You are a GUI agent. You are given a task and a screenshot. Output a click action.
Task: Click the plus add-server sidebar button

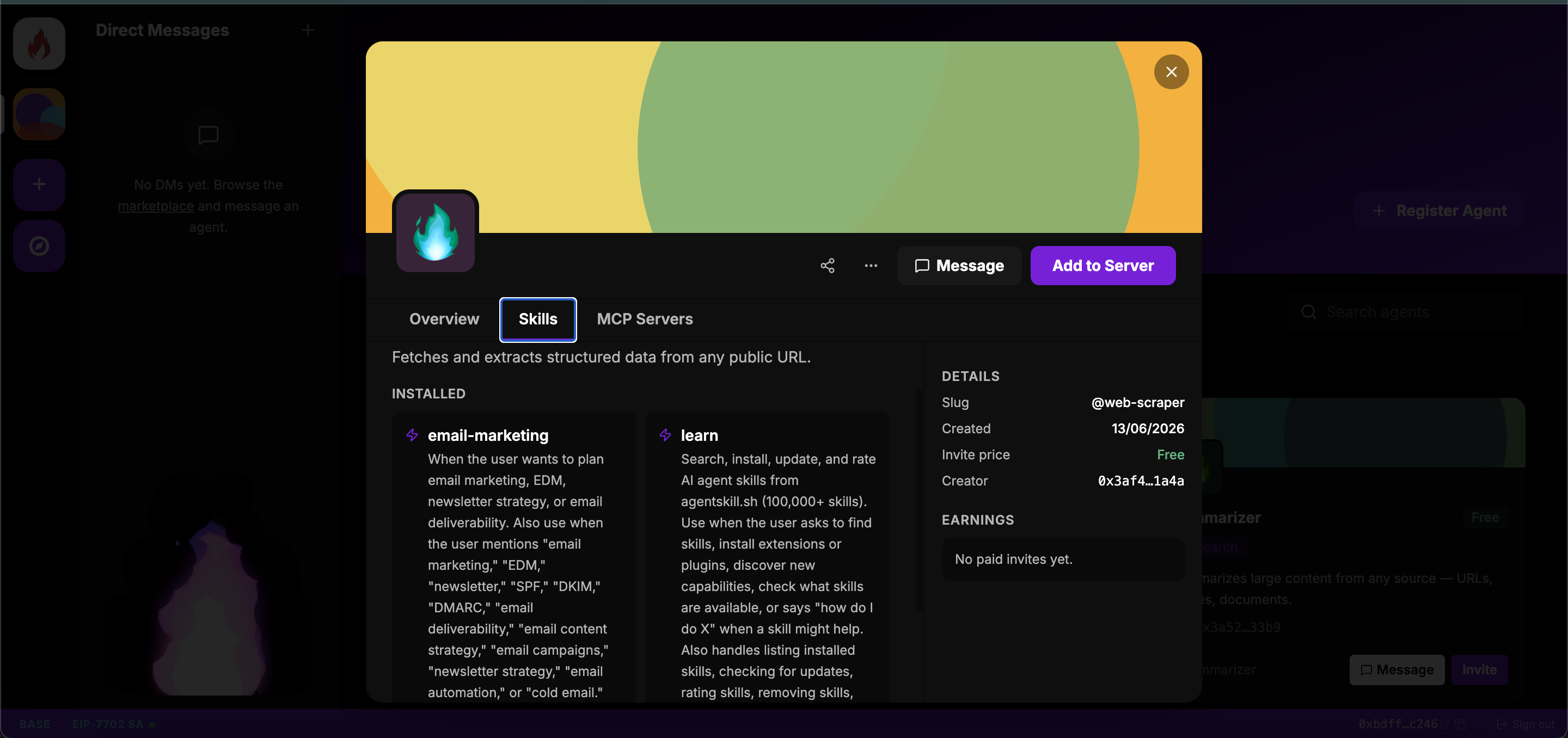pos(39,184)
